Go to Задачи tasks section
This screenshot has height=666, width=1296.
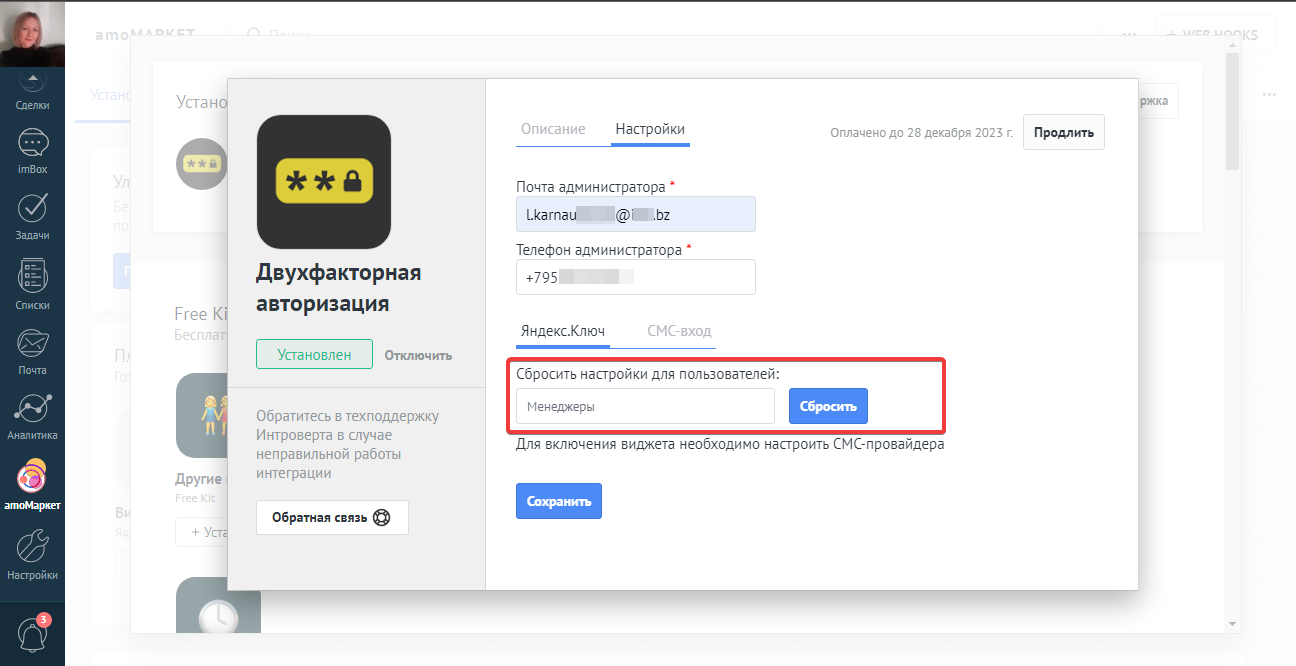[32, 217]
